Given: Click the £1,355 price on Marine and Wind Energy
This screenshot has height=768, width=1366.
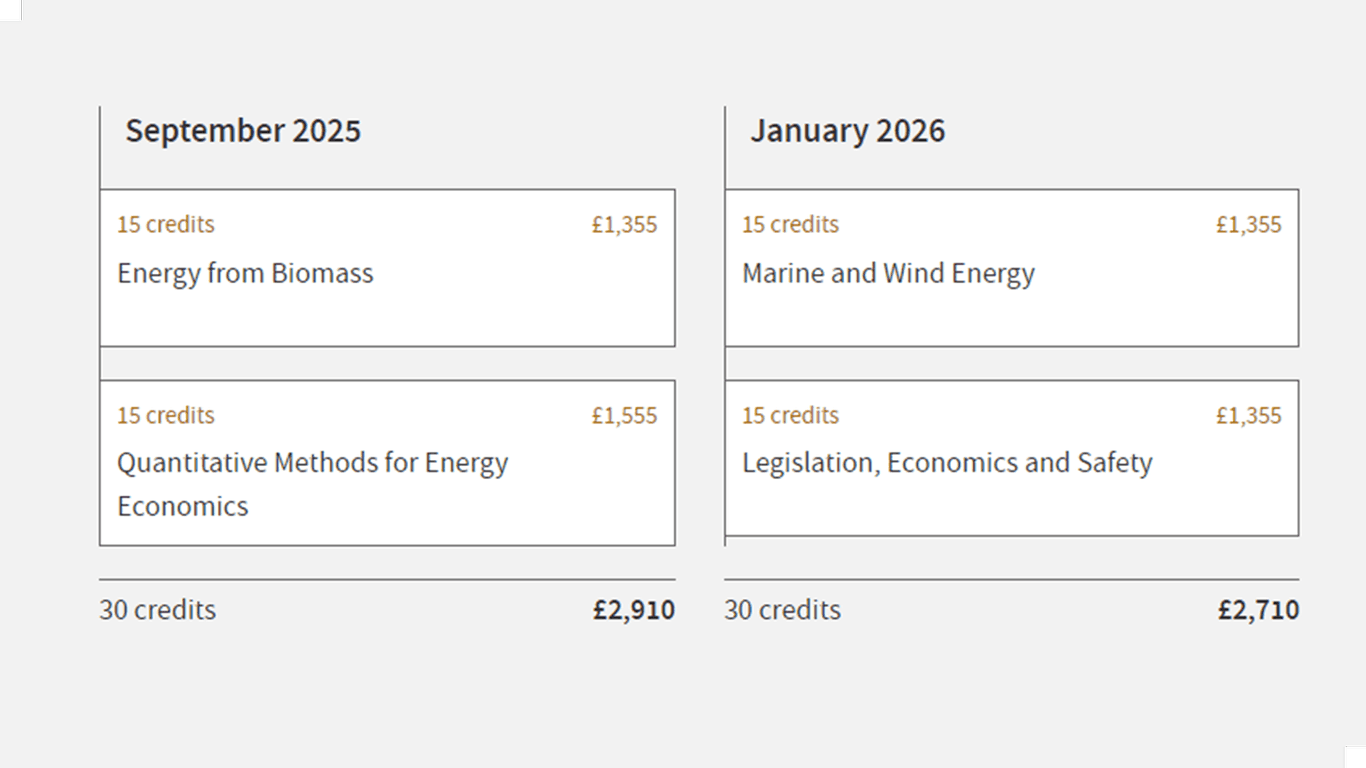Looking at the screenshot, I should point(1248,225).
